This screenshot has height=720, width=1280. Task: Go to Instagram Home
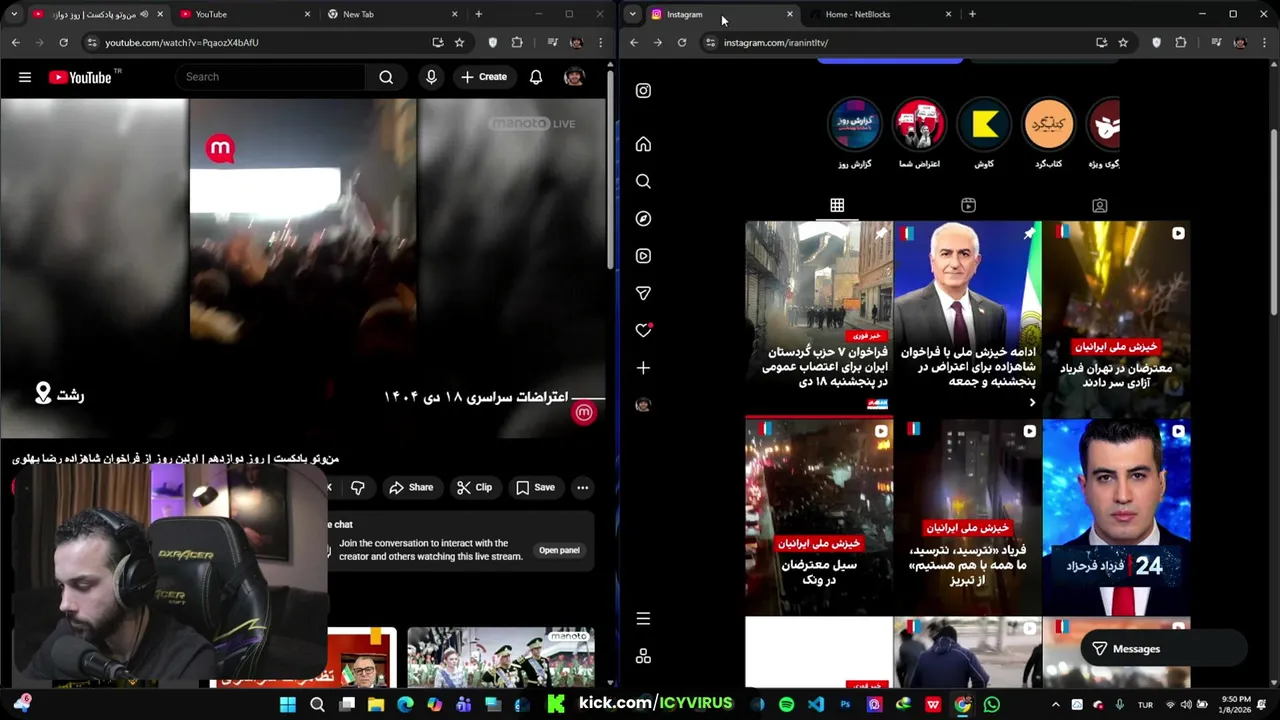tap(643, 144)
